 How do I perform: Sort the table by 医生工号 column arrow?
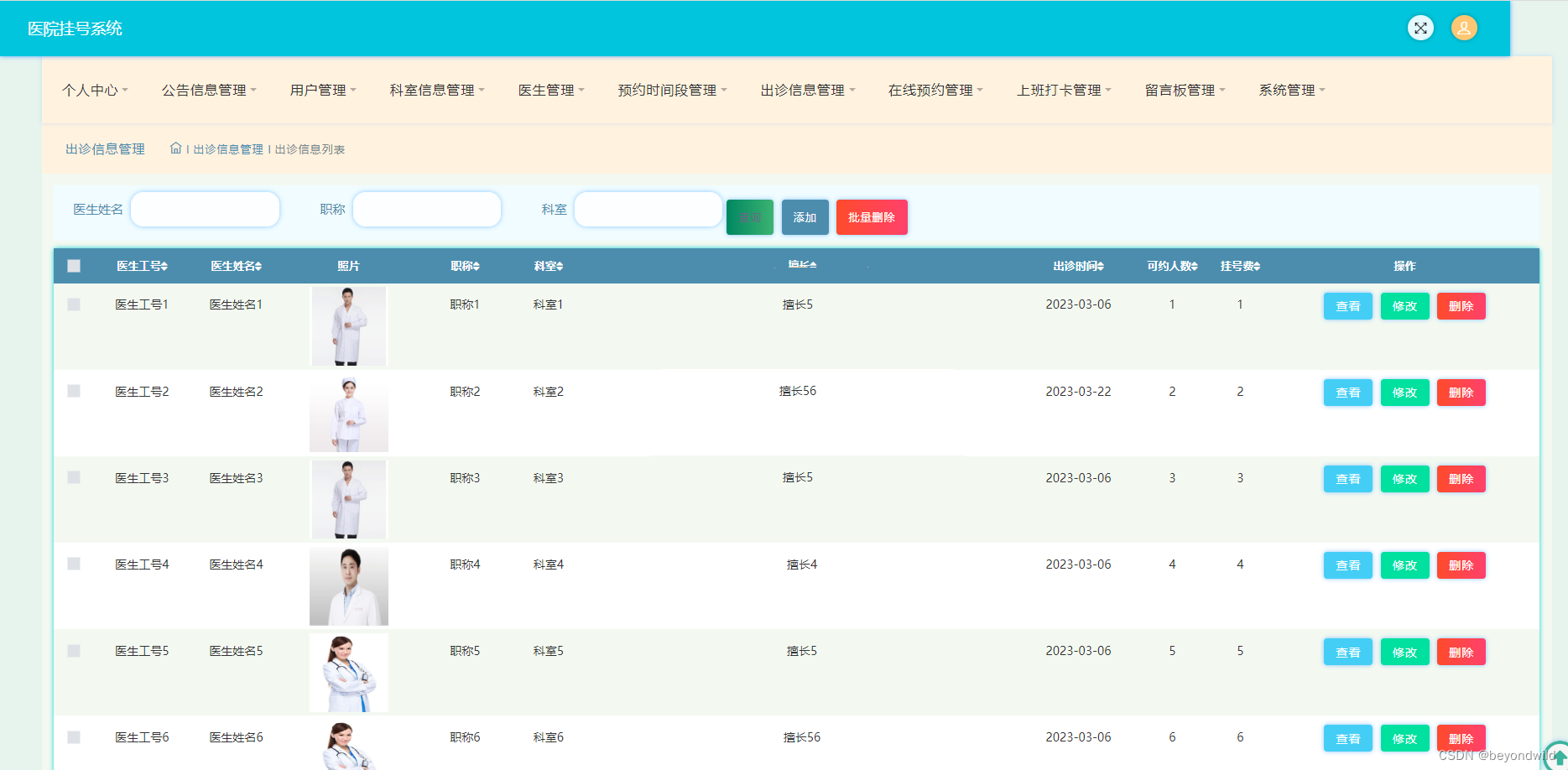[x=164, y=266]
